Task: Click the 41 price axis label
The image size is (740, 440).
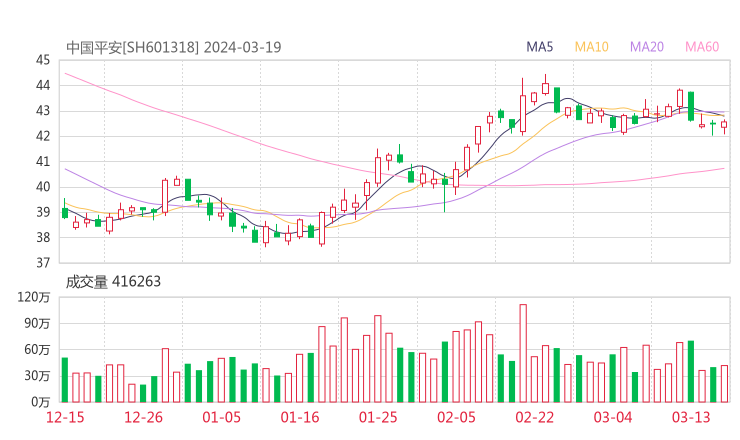Action: click(x=43, y=161)
